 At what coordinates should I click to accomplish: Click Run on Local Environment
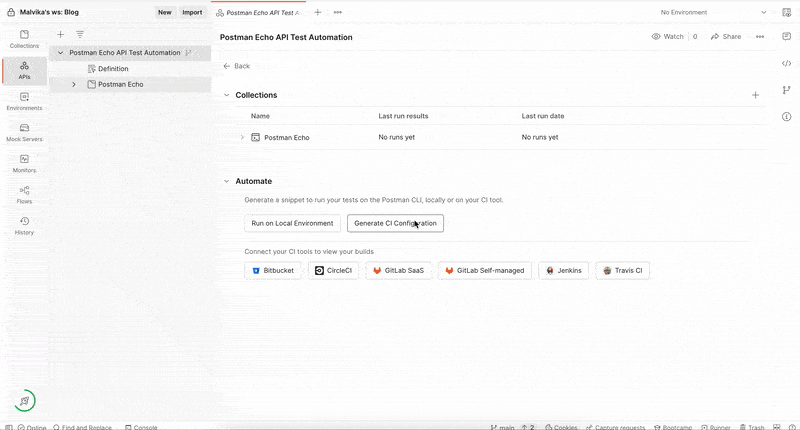coord(292,223)
